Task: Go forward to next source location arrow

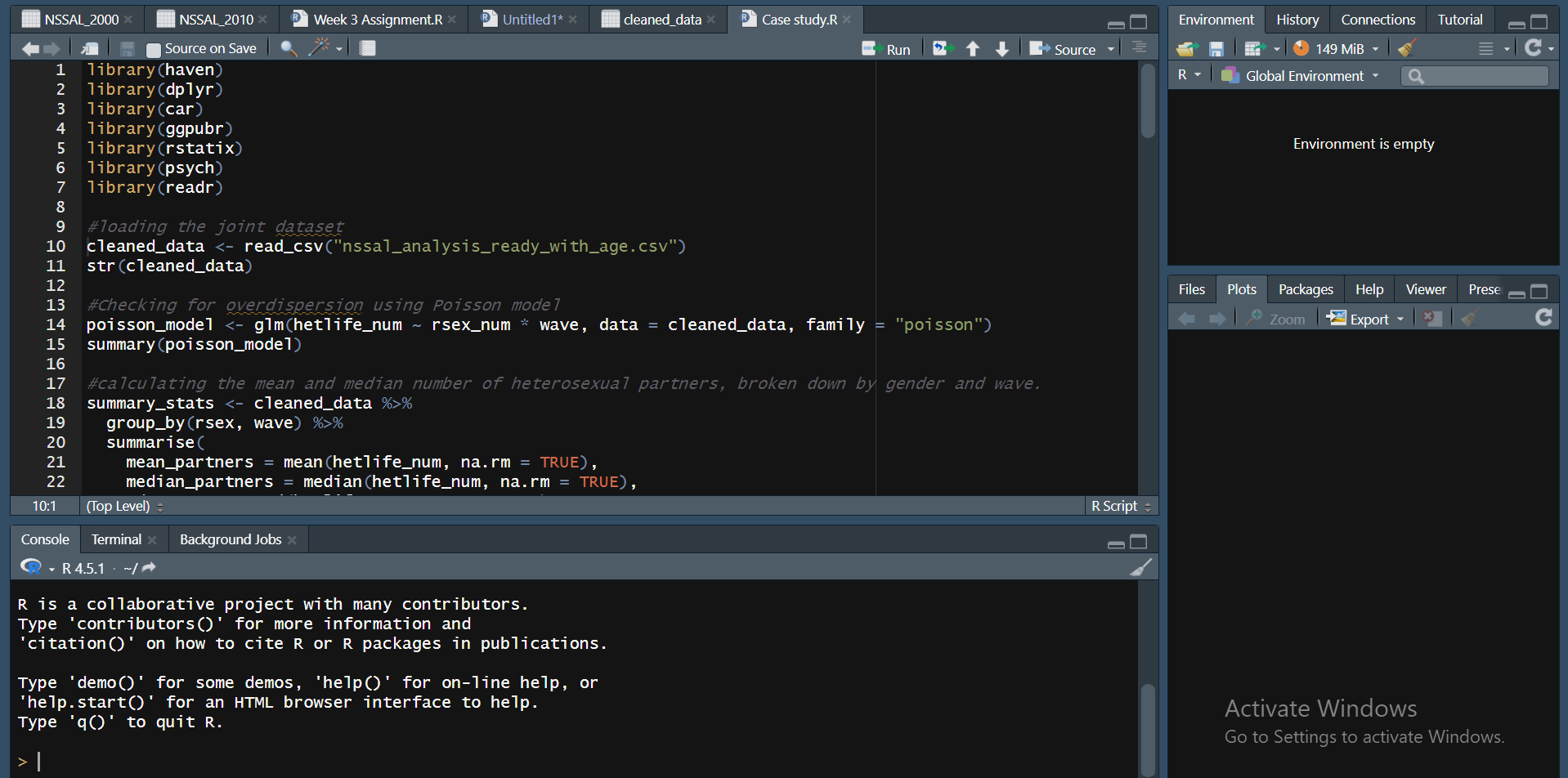Action: (x=52, y=49)
